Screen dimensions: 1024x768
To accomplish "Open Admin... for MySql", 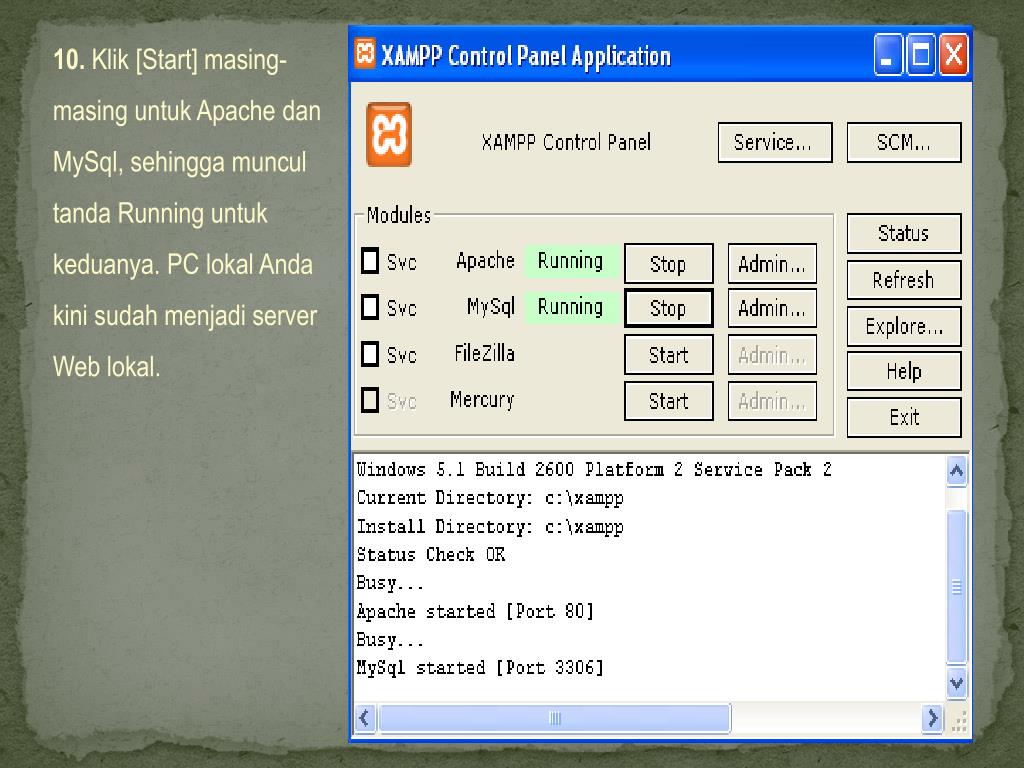I will tap(773, 308).
